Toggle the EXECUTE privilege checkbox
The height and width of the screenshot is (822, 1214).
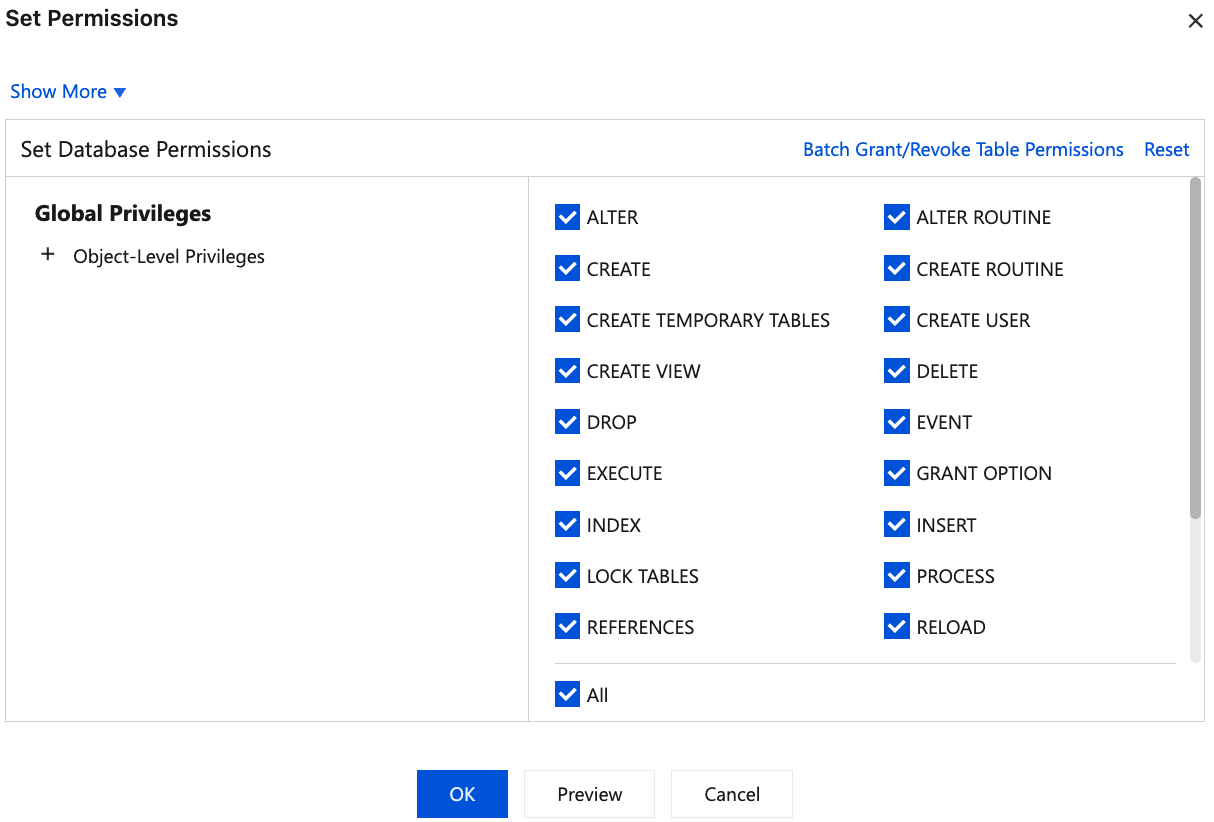[567, 473]
